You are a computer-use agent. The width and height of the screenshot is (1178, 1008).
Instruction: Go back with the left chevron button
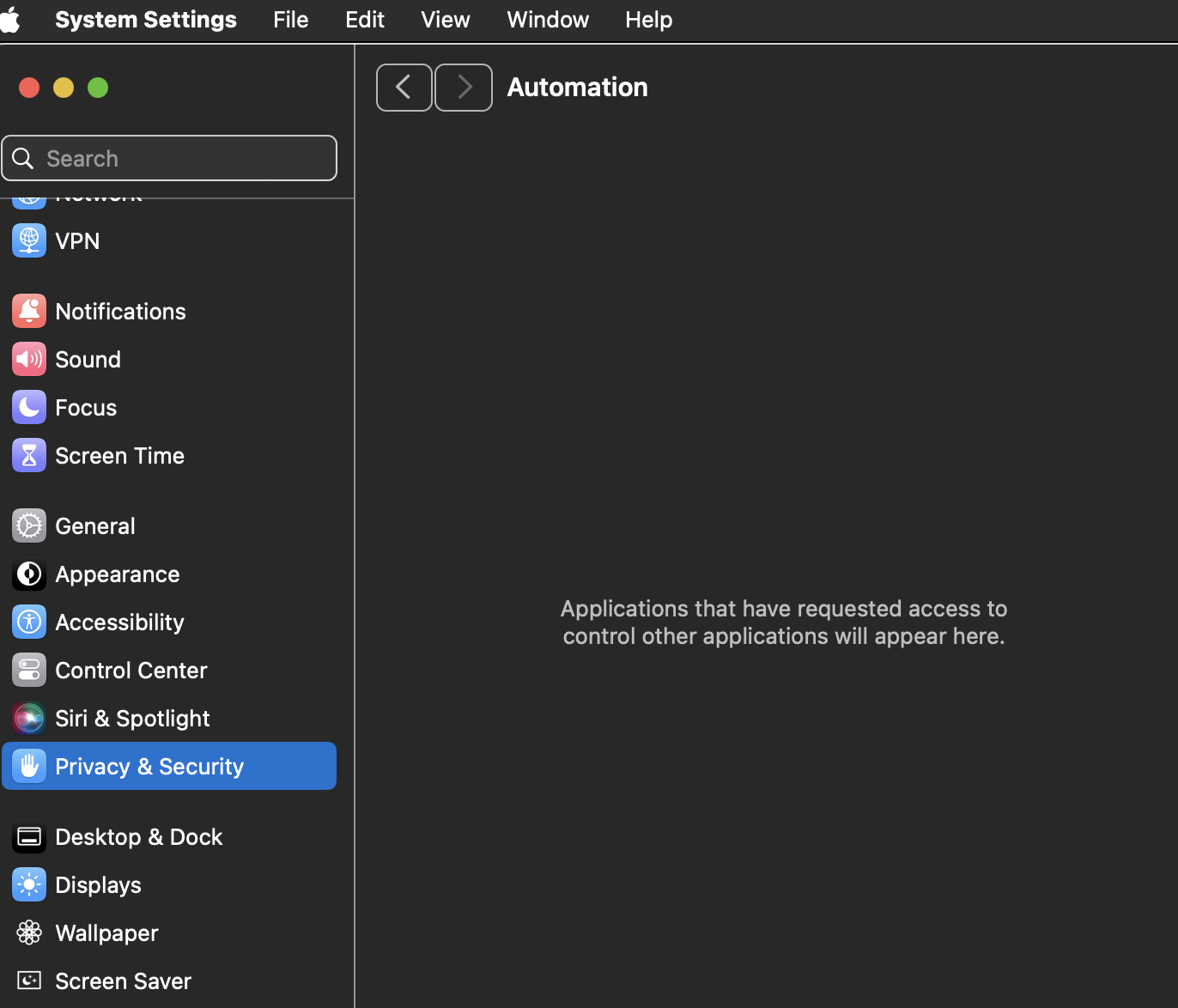404,88
